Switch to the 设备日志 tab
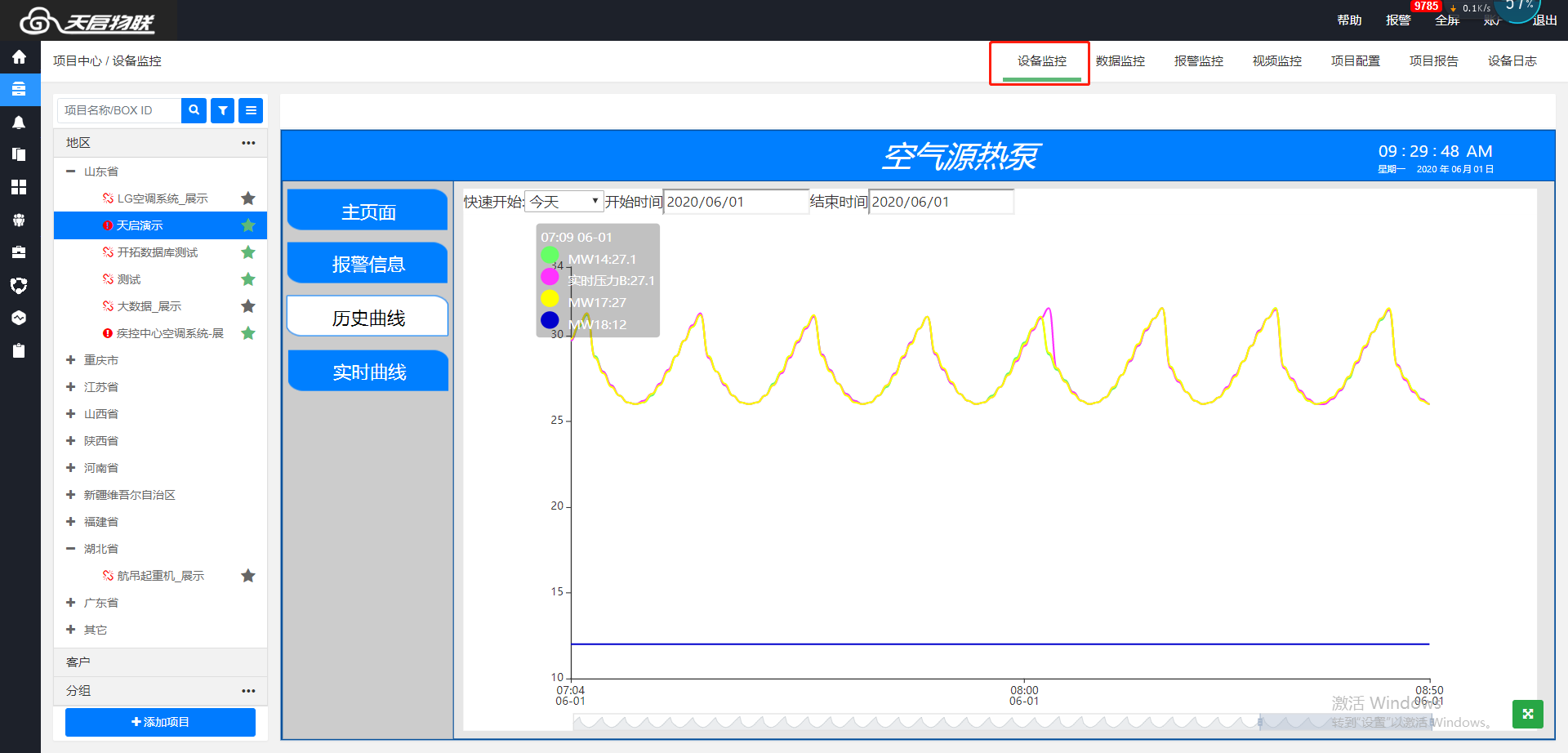Viewport: 1568px width, 753px height. click(x=1512, y=61)
